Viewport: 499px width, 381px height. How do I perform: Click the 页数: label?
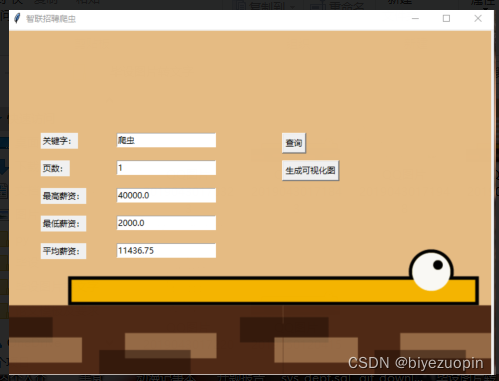click(55, 168)
